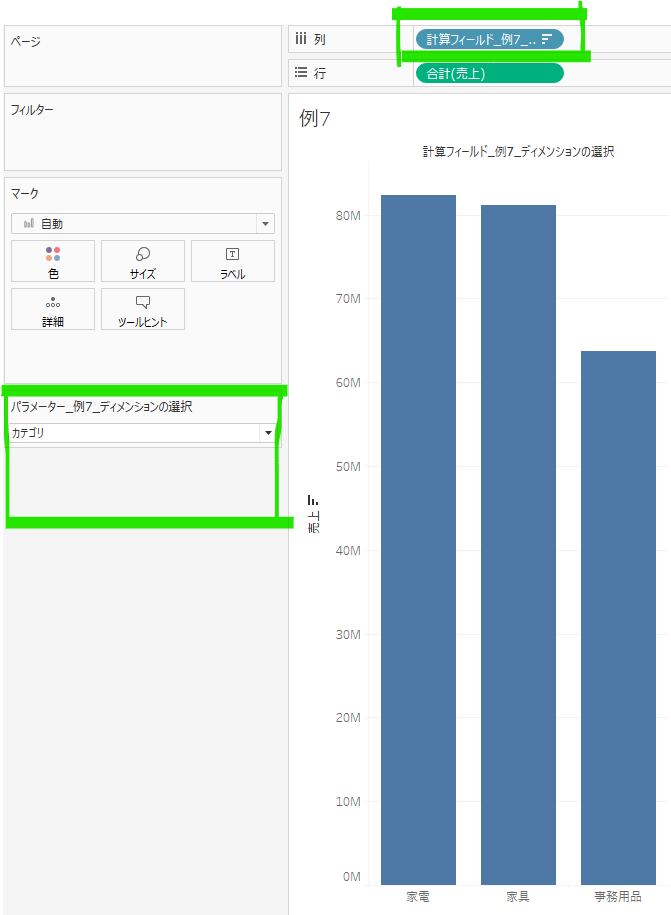Select the 事務用品 bar in the chart
Viewport: 671px width, 915px height.
pyautogui.click(x=618, y=617)
